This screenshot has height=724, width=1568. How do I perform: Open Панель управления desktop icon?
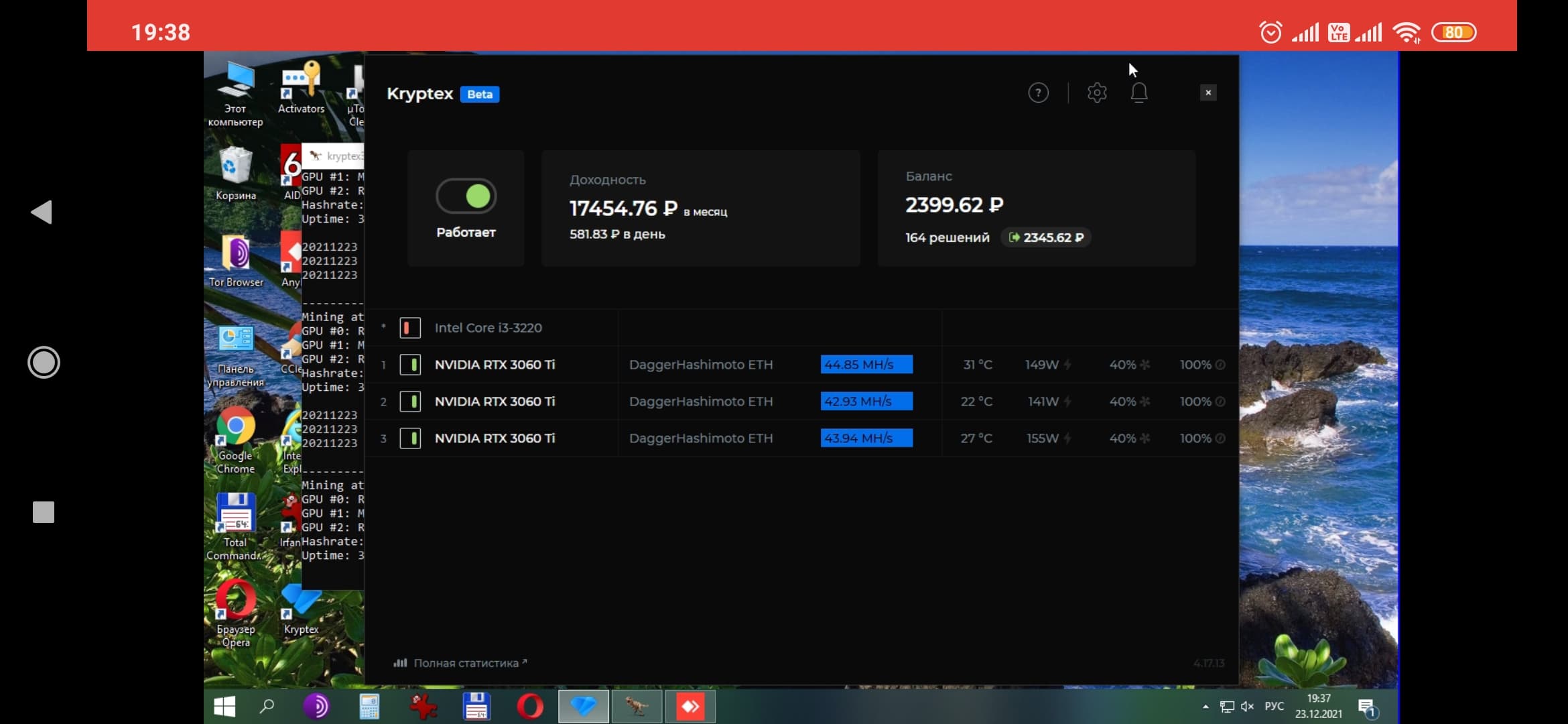[x=235, y=357]
